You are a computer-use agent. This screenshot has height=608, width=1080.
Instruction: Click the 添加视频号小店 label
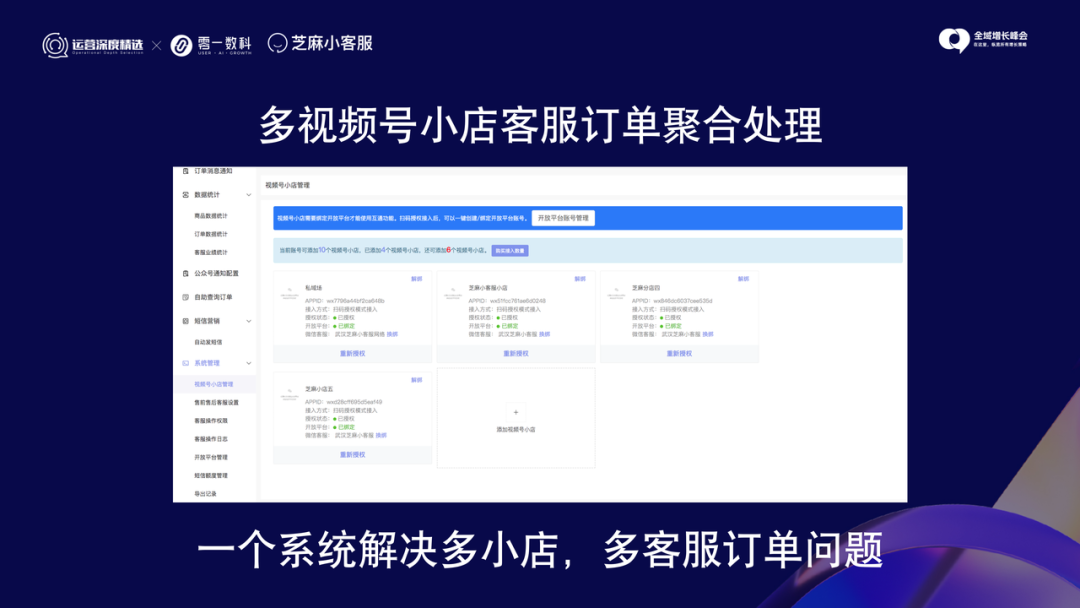[x=516, y=429]
